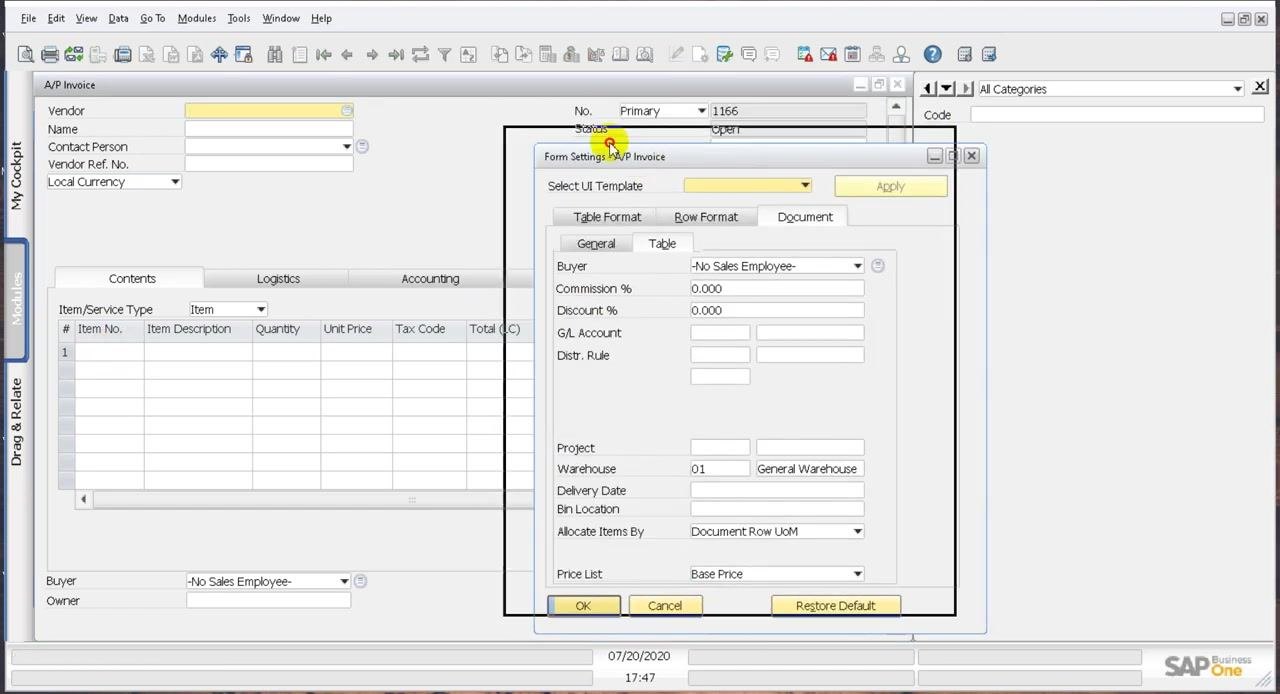This screenshot has width=1280, height=694.
Task: Switch to the Table Format tab
Action: pos(607,217)
